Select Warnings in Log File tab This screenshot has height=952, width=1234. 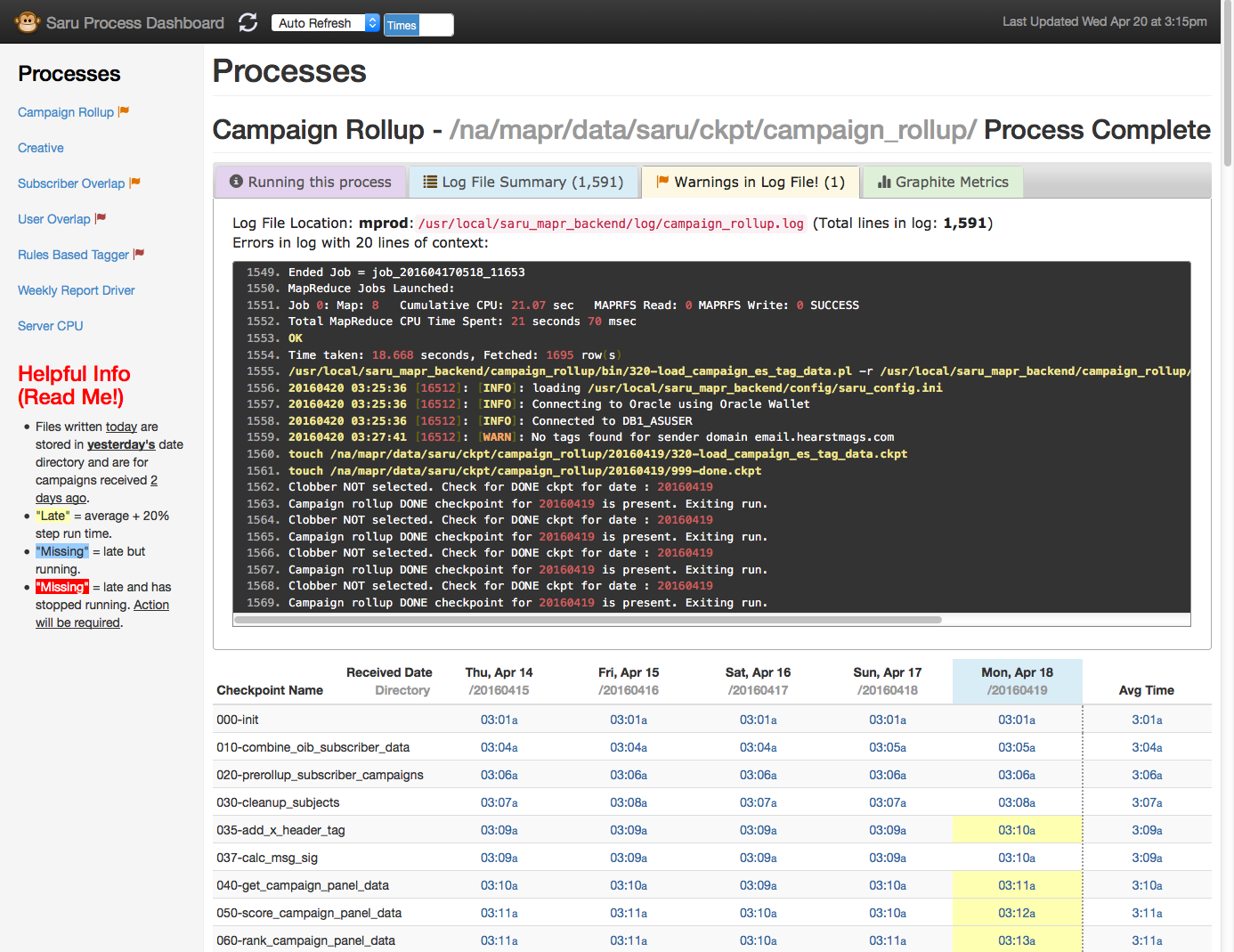[751, 182]
